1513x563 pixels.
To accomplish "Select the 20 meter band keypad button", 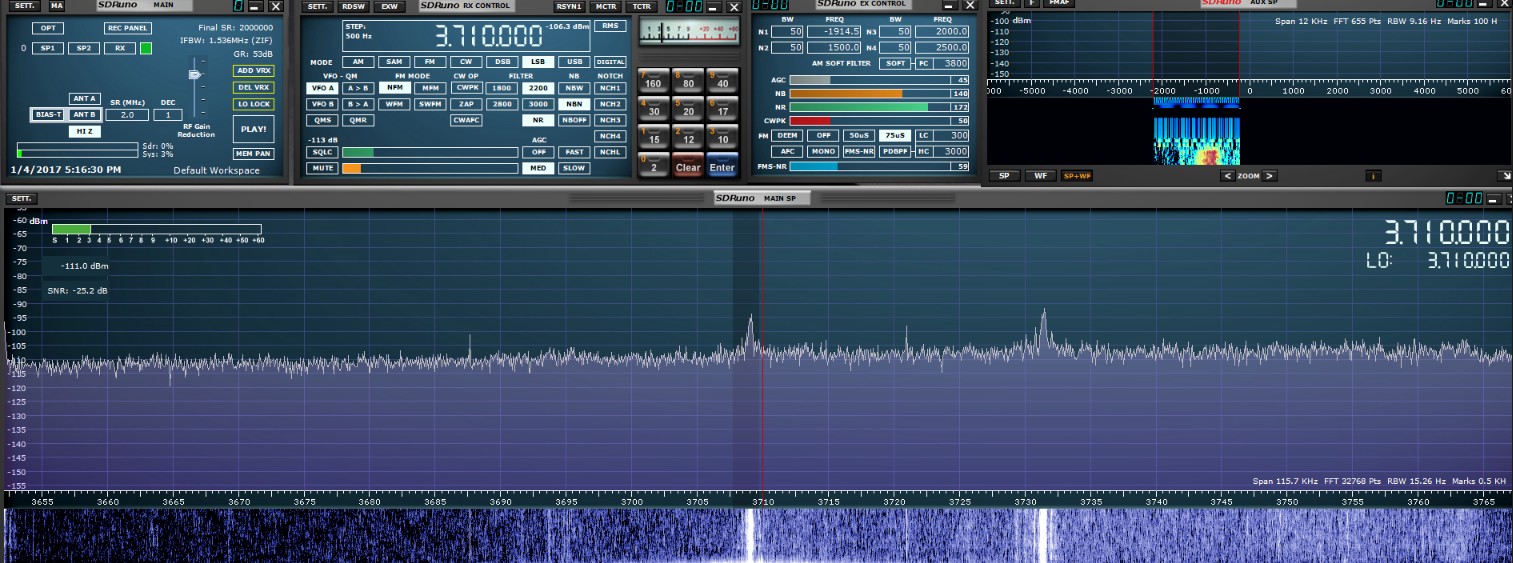I will [x=687, y=109].
